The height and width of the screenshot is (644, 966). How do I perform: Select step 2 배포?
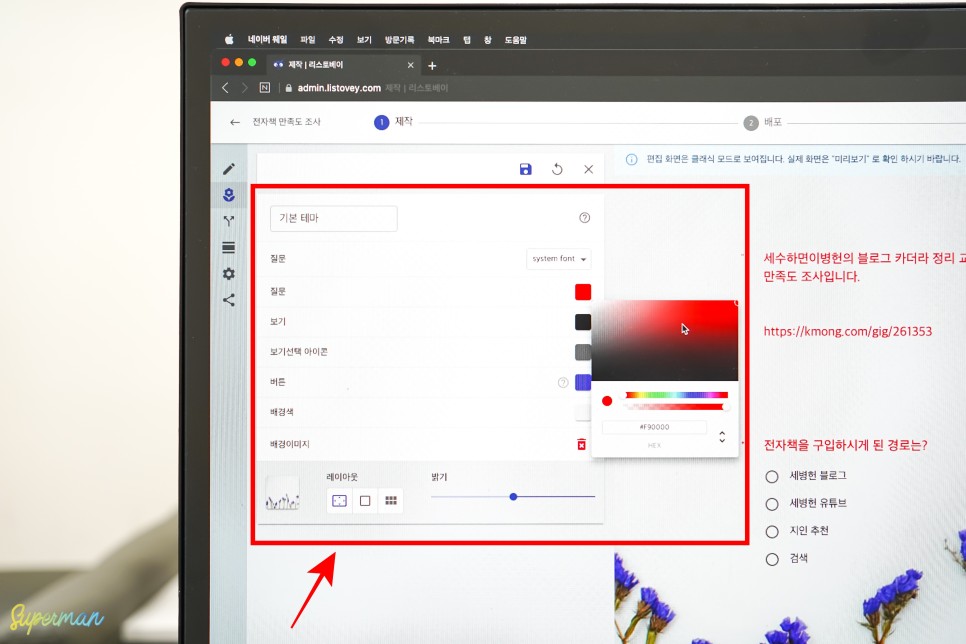763,122
